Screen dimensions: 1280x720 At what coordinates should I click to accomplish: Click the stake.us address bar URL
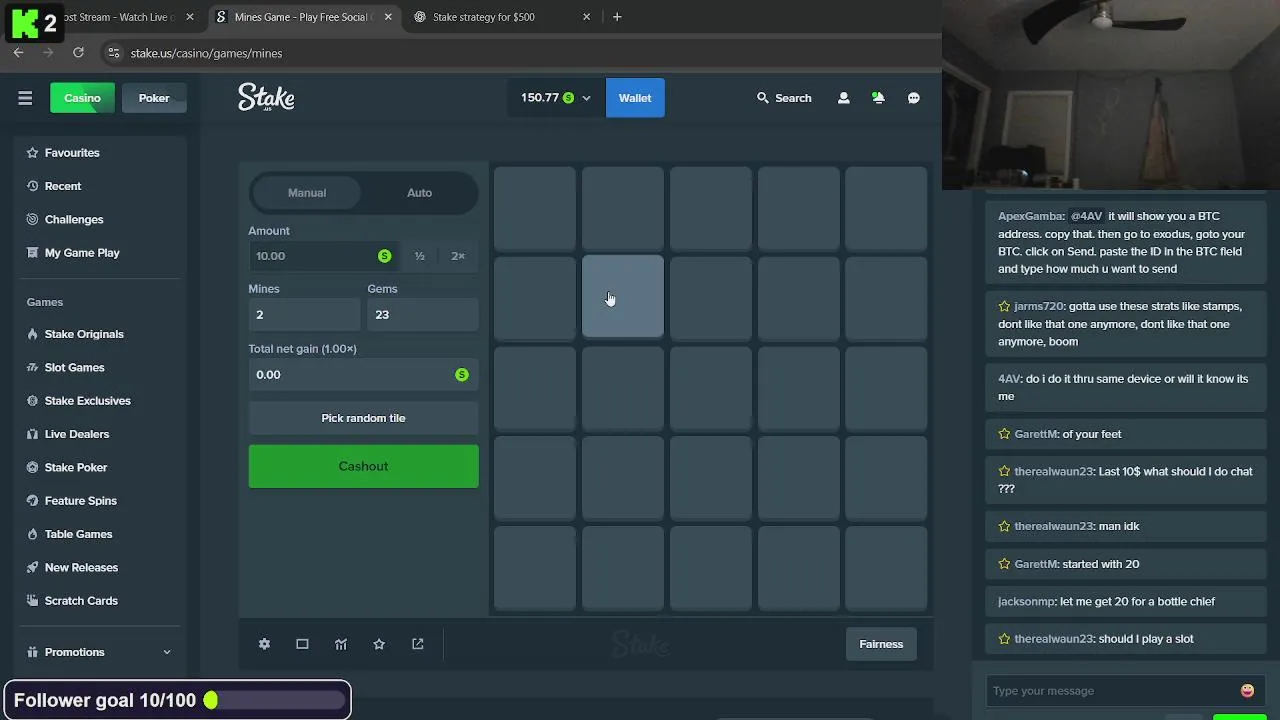206,53
